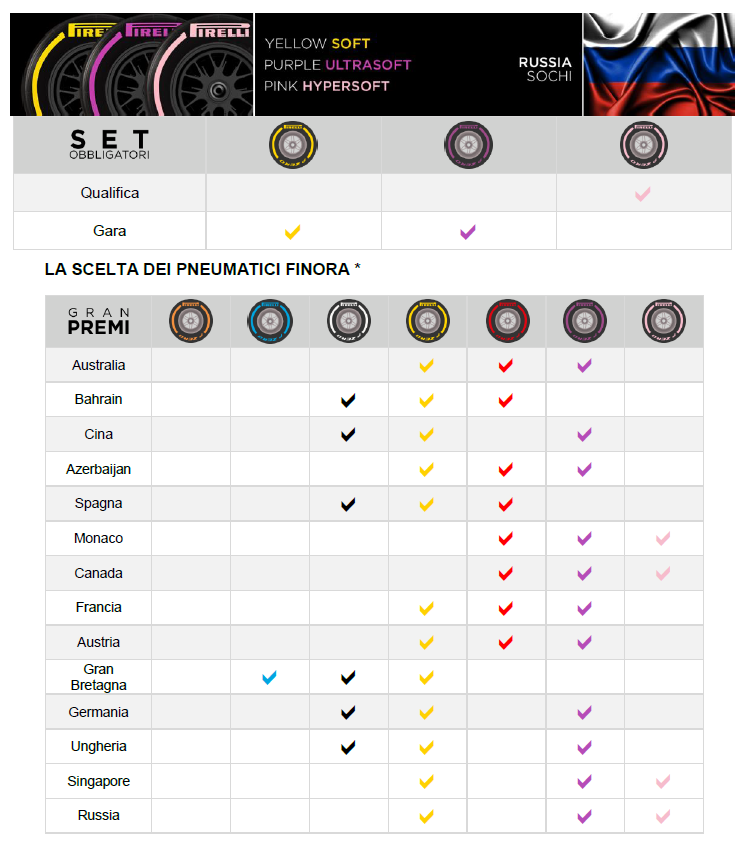Viewport: 746px width, 850px height.
Task: Click the orange tire icon in Gran Premi header
Action: coord(191,321)
